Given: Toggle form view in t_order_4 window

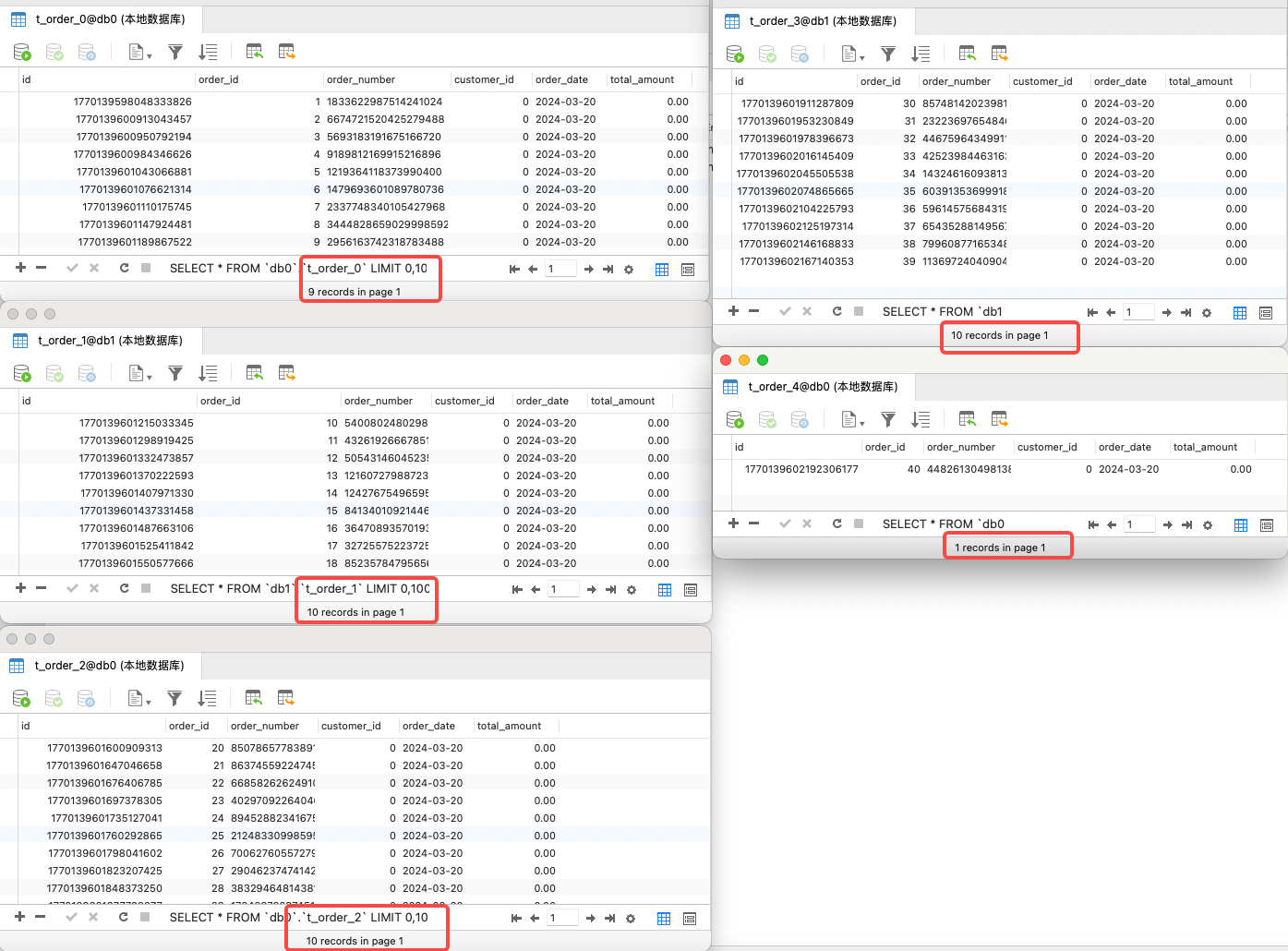Looking at the screenshot, I should pyautogui.click(x=1267, y=525).
